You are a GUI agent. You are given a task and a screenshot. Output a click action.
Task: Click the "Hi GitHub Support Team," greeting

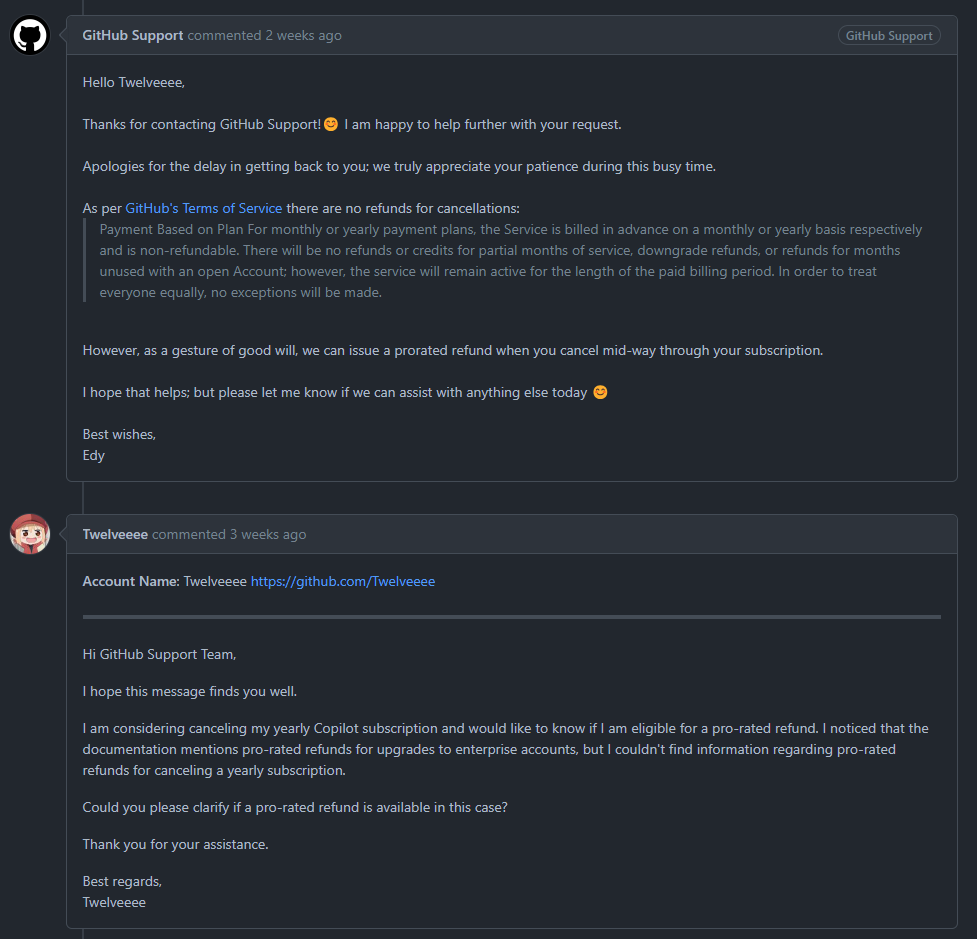pos(159,654)
